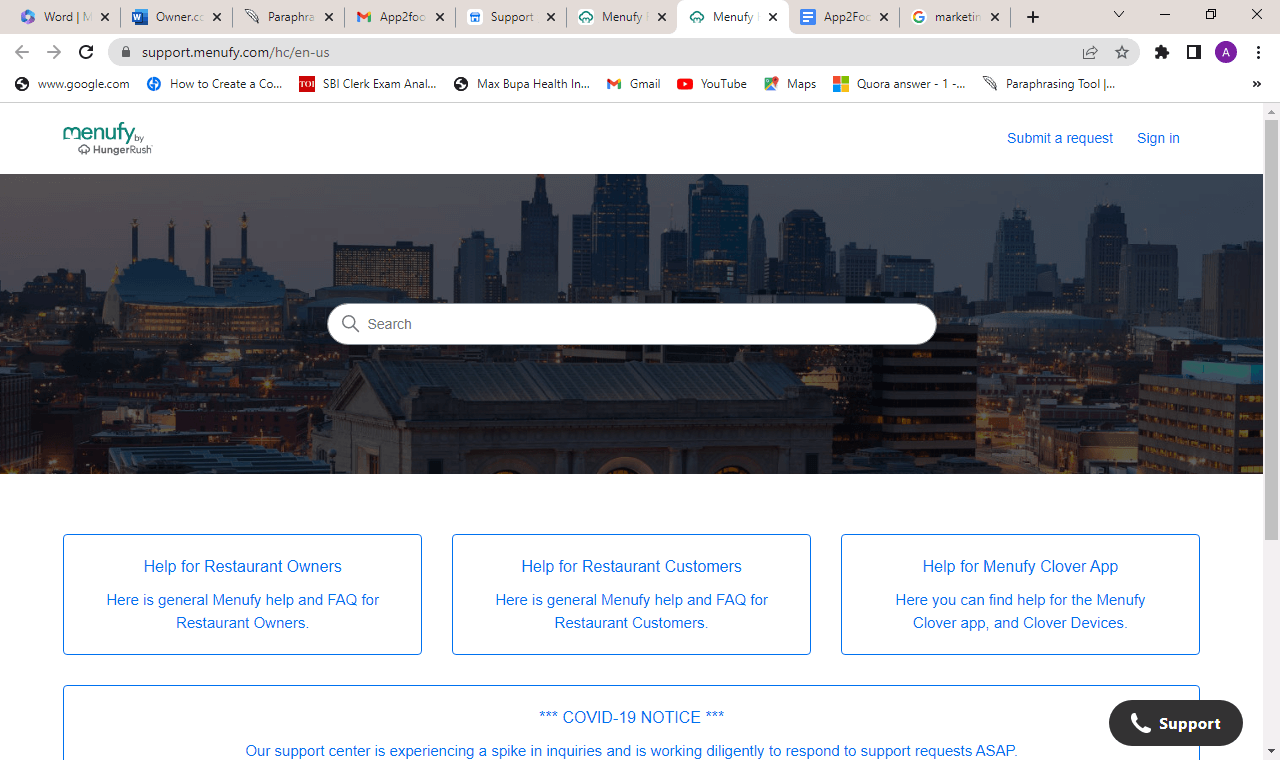Image resolution: width=1280 pixels, height=760 pixels.
Task: Reload the page with refresh icon
Action: (87, 52)
